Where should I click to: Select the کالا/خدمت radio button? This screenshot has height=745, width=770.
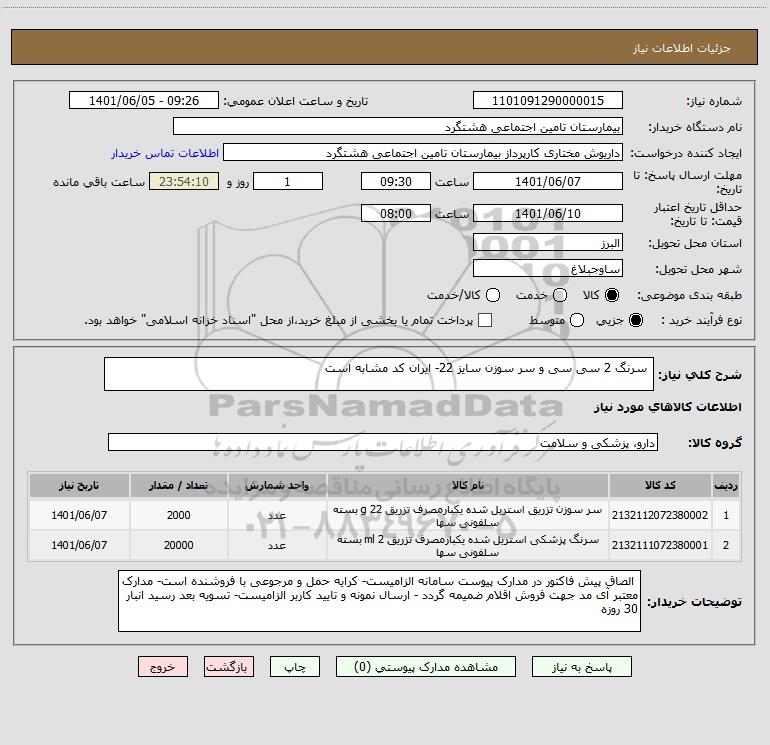pyautogui.click(x=493, y=295)
